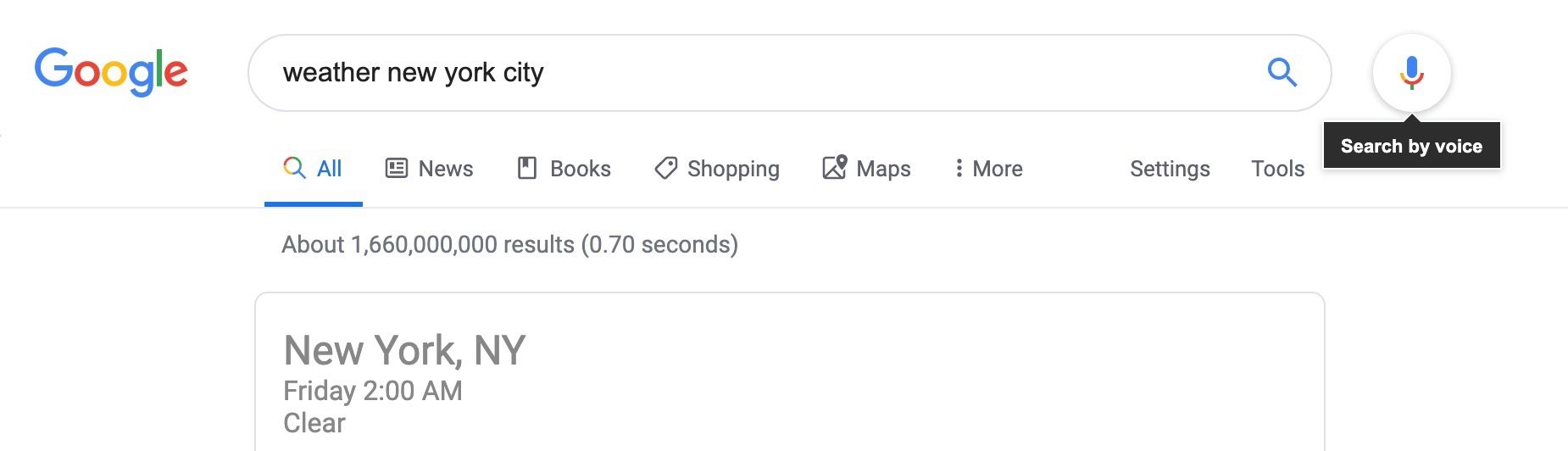Screen dimensions: 1568x451
Task: Click the Google logo to go home
Action: coord(111,71)
